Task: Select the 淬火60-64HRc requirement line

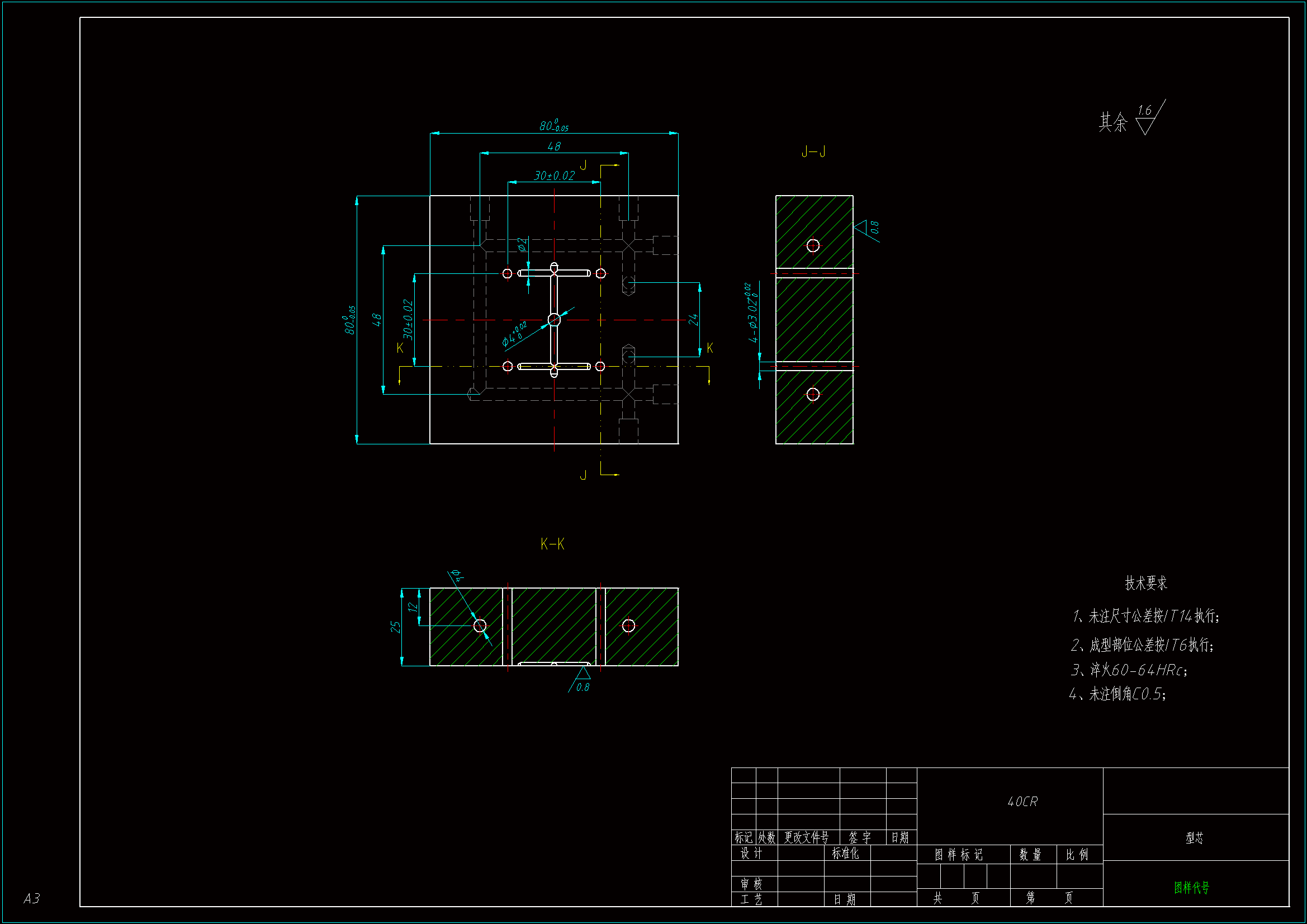Action: tap(1129, 670)
